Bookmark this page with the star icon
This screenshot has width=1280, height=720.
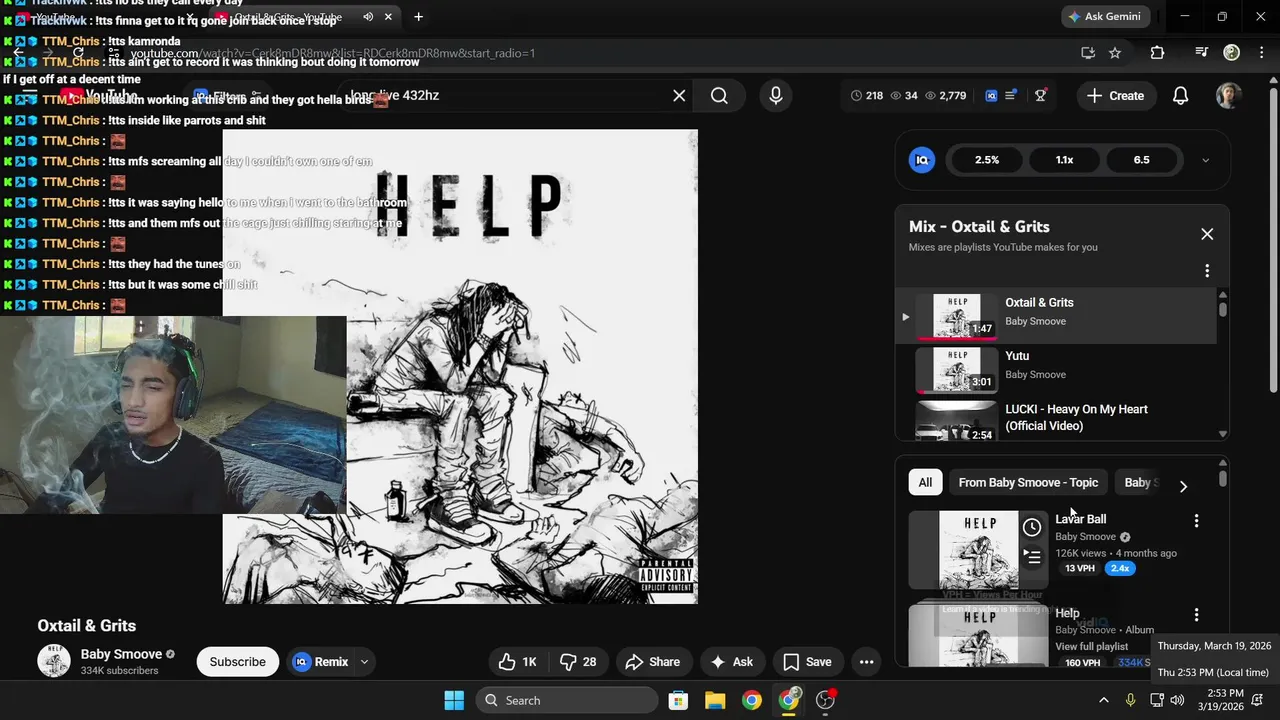[1115, 53]
